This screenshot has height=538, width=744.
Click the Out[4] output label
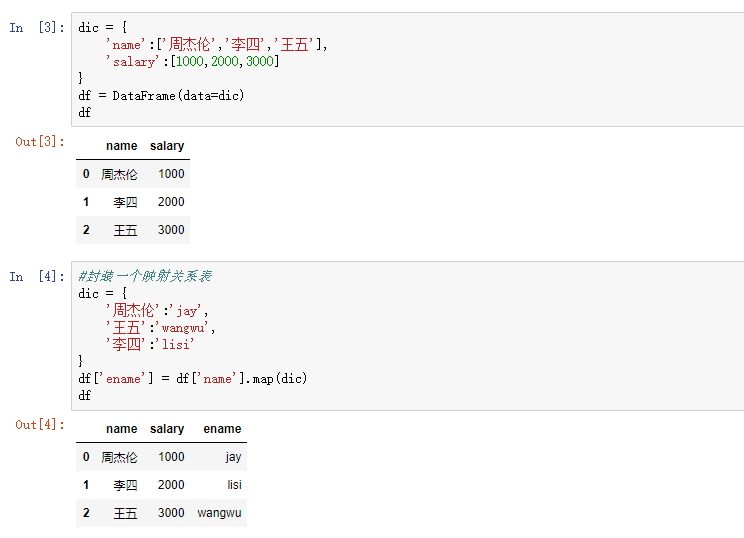coord(40,424)
